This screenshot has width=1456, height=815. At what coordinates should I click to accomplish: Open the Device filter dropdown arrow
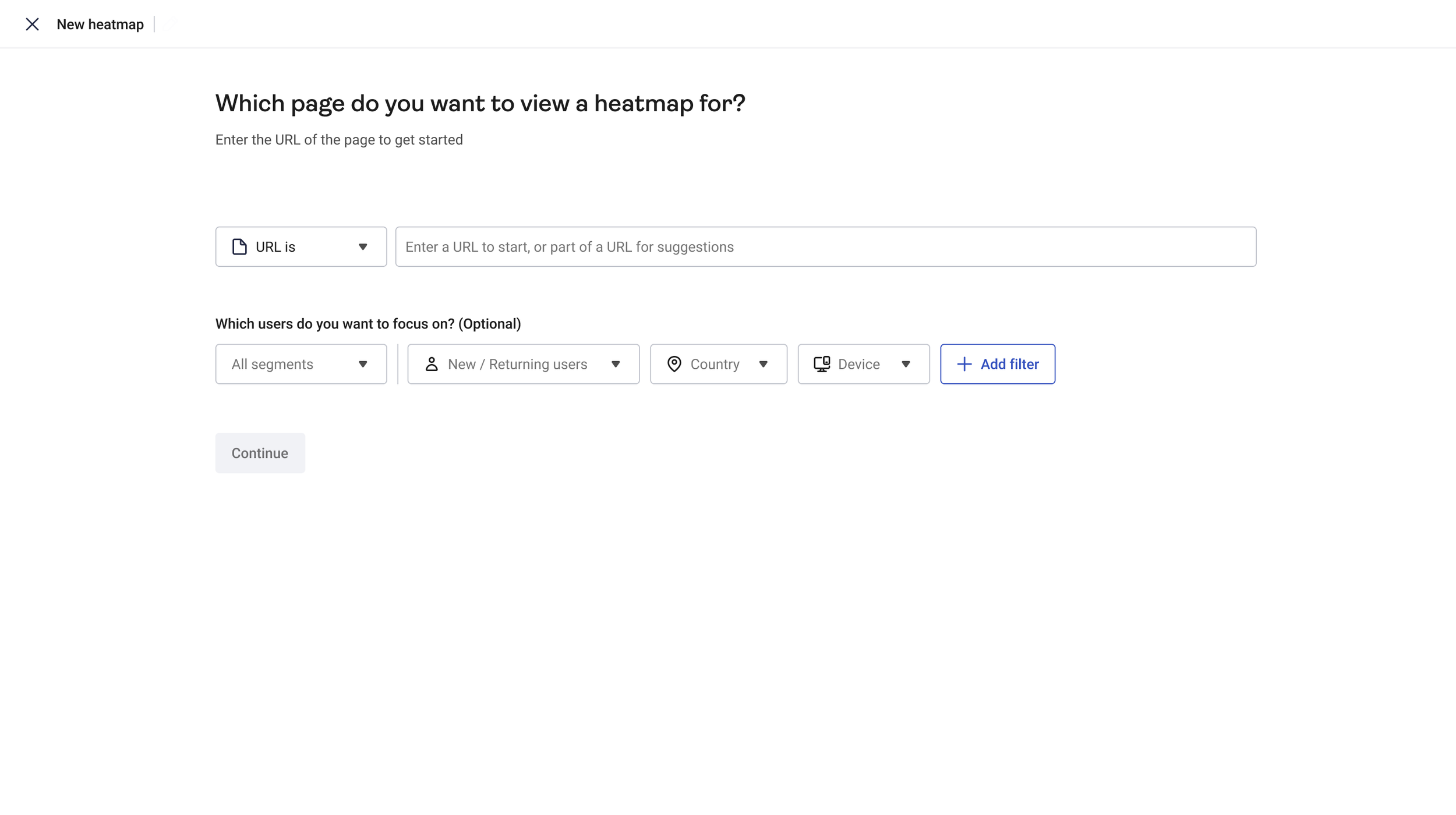click(906, 364)
